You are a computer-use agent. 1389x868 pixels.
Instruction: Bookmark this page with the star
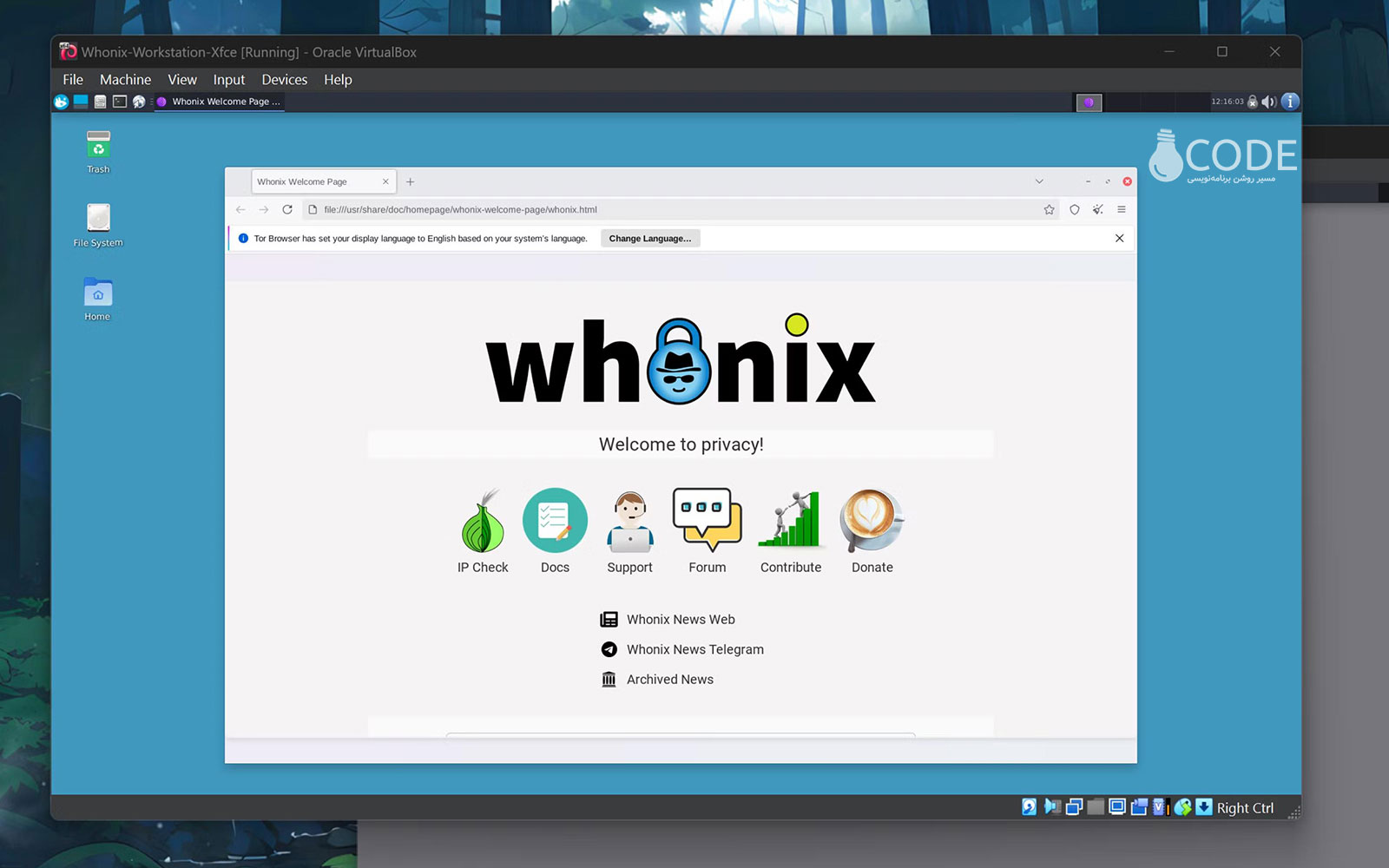[x=1049, y=209]
